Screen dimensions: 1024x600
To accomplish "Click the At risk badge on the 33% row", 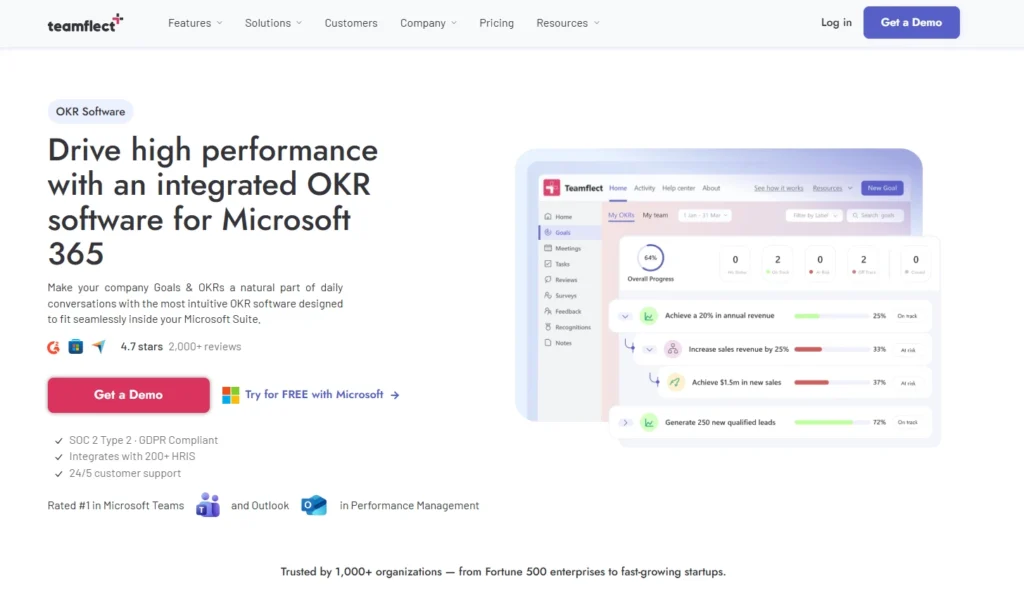I will 908,350.
